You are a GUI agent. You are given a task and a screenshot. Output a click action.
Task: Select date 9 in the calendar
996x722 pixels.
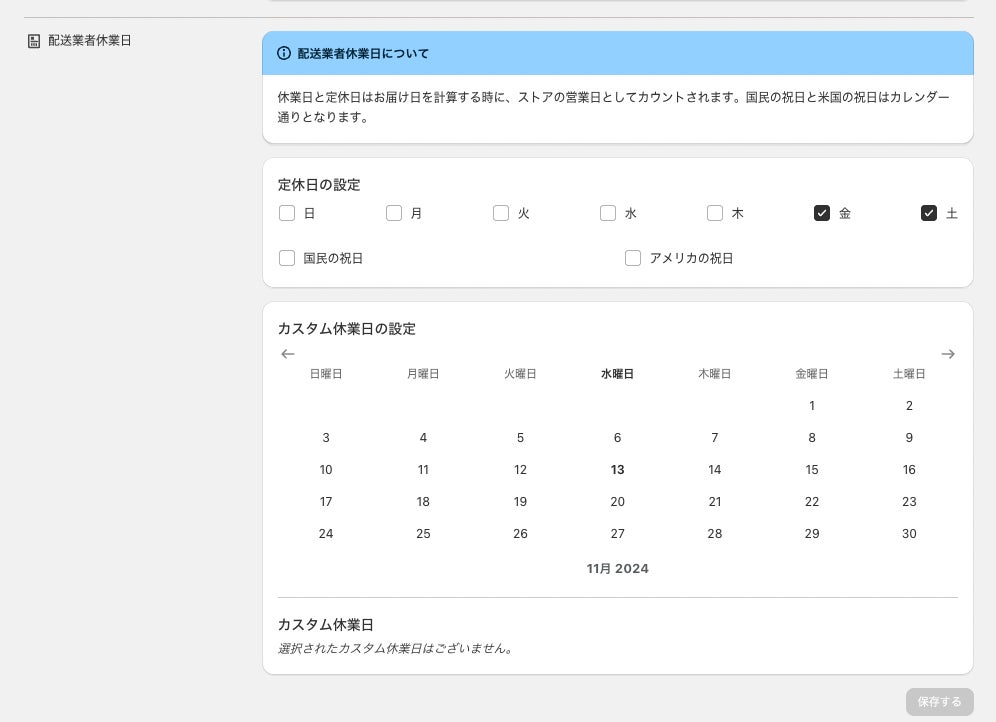point(909,438)
